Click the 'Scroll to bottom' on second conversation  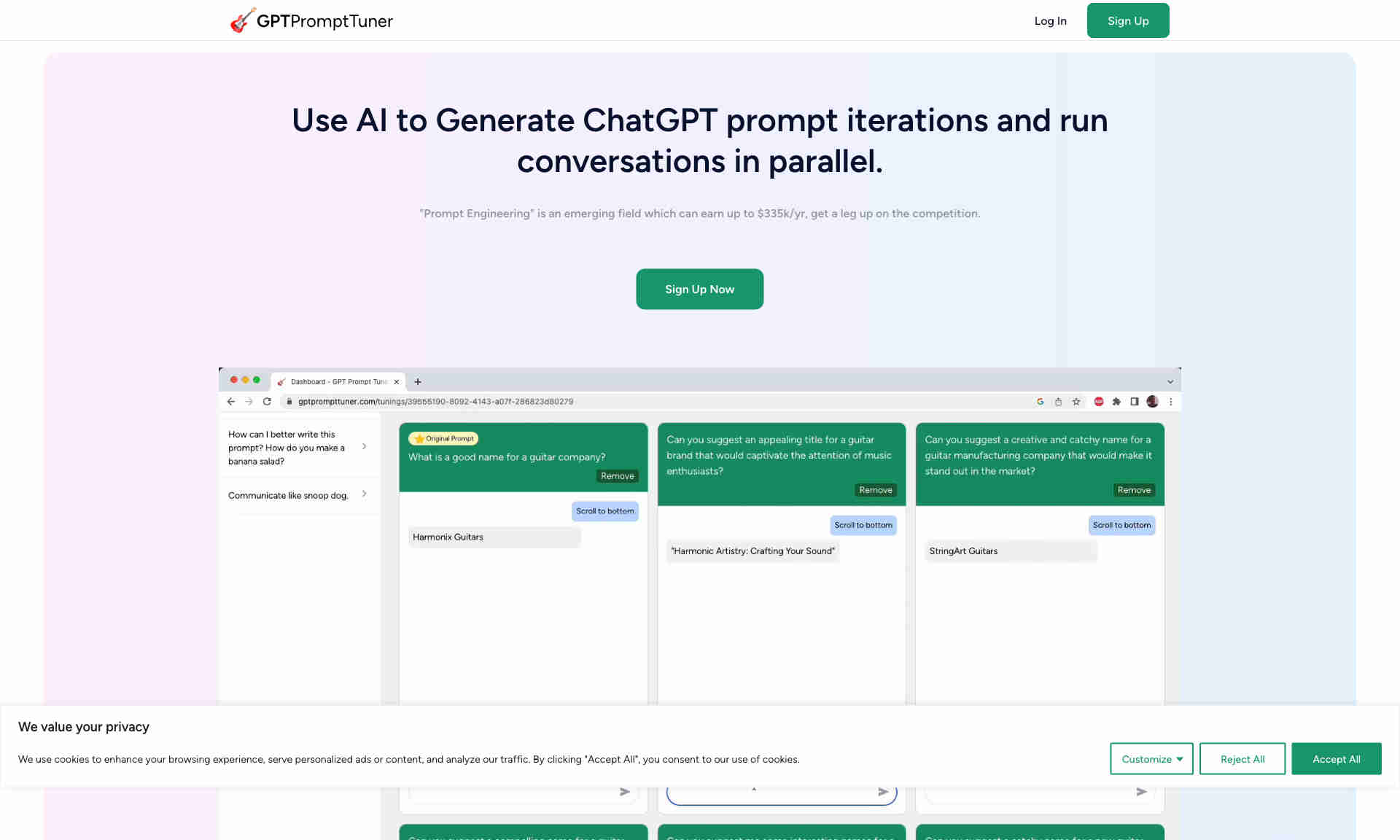point(863,524)
